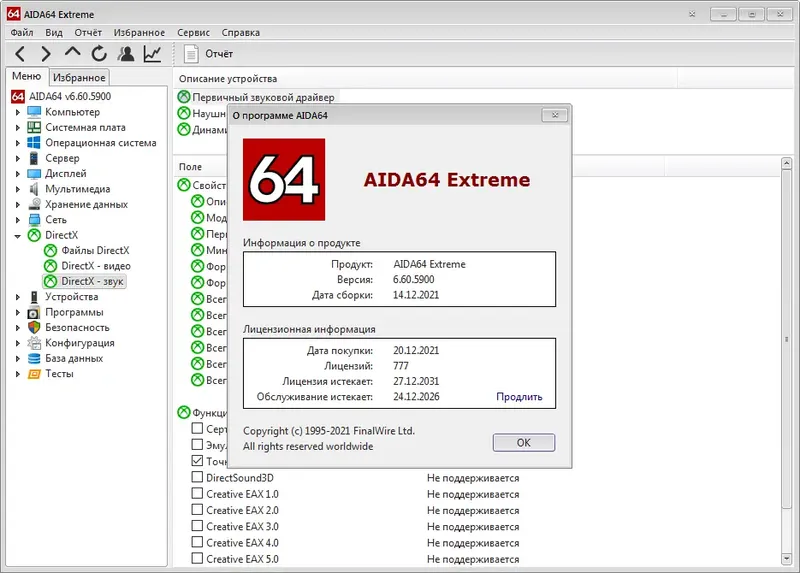This screenshot has height=573, width=800.
Task: Click the Отчёт report page icon in toolbar
Action: click(x=191, y=54)
